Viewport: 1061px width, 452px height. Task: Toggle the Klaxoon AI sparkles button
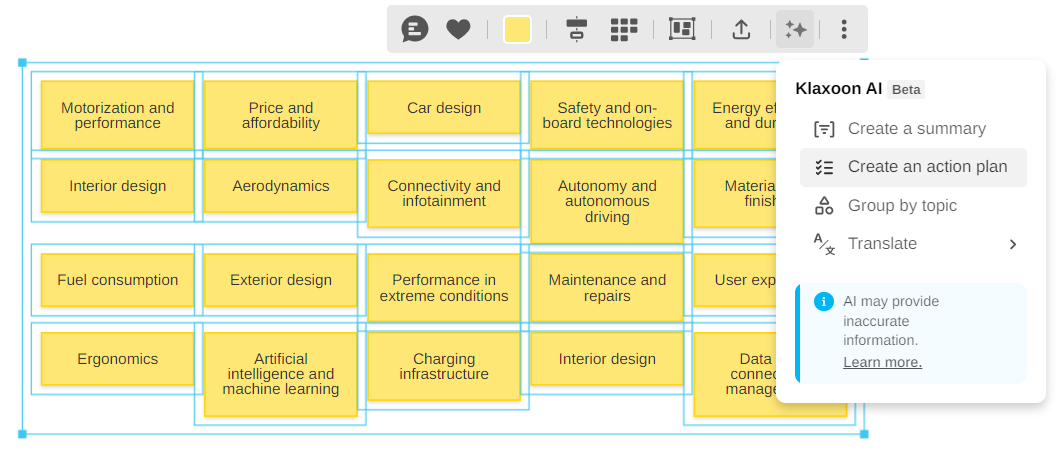click(x=796, y=29)
